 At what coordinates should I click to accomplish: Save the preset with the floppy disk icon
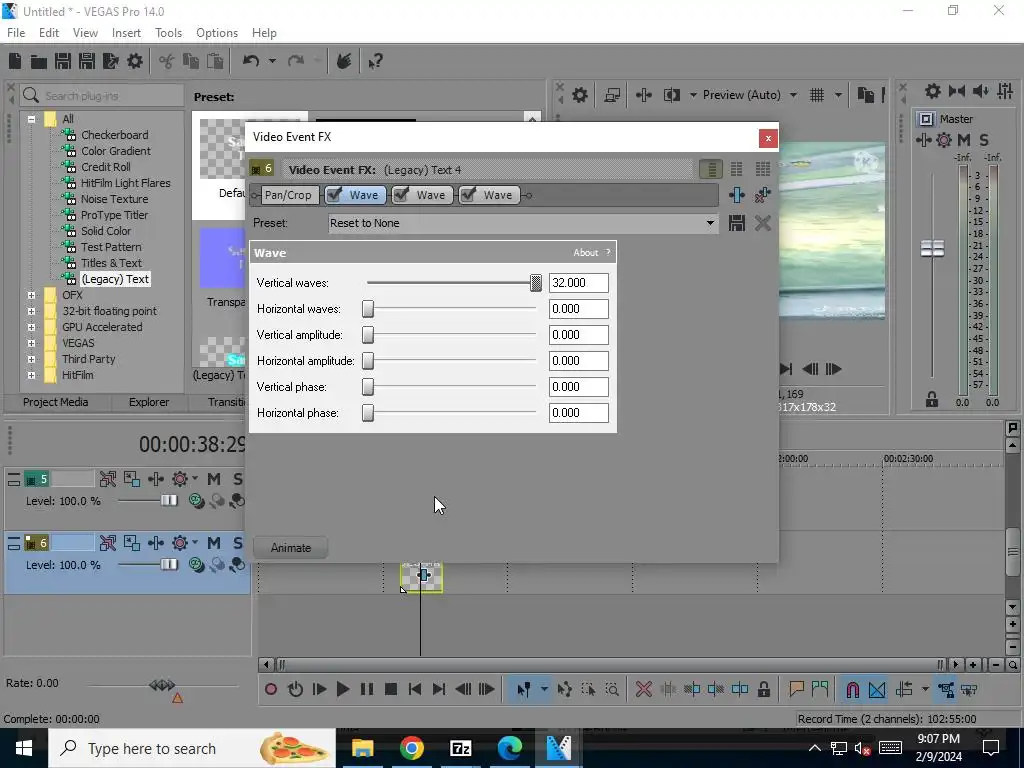click(x=737, y=223)
